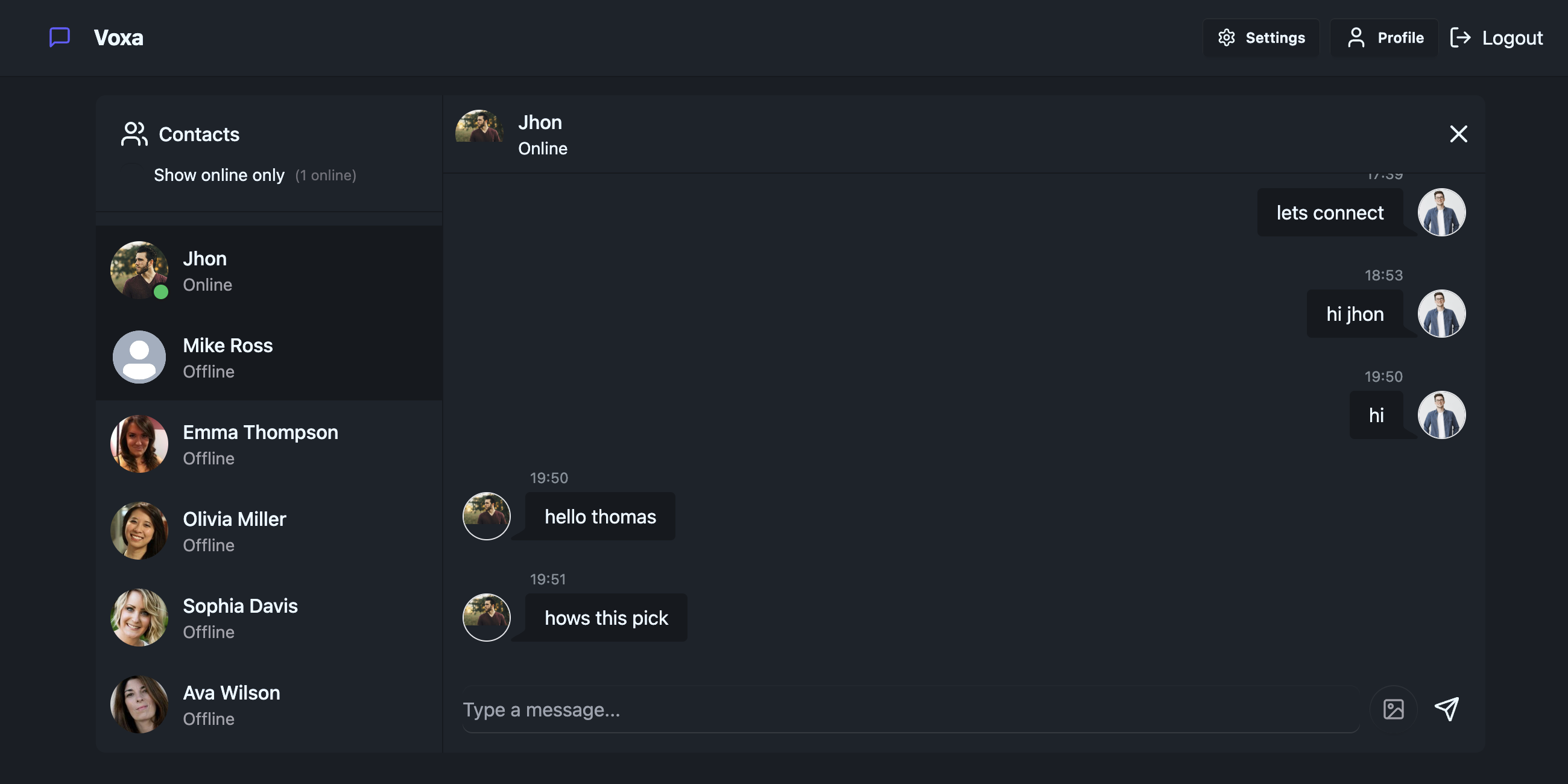This screenshot has width=1568, height=784.
Task: Click the Settings menu item
Action: [1260, 37]
